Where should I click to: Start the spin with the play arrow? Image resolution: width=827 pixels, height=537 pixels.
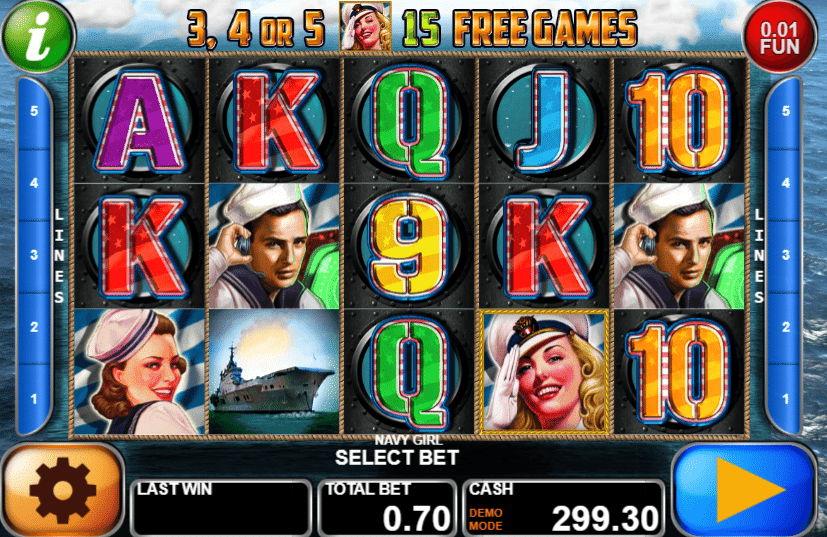(x=745, y=490)
